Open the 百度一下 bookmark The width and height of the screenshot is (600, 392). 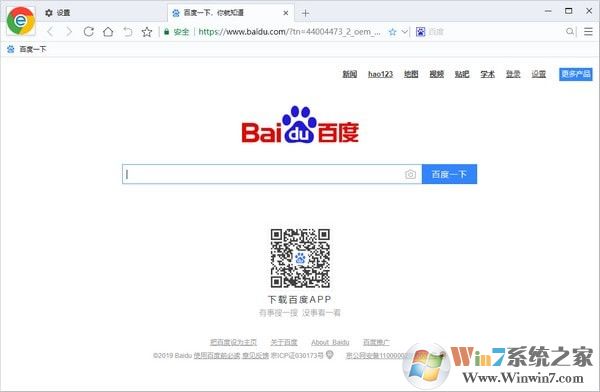tap(27, 49)
